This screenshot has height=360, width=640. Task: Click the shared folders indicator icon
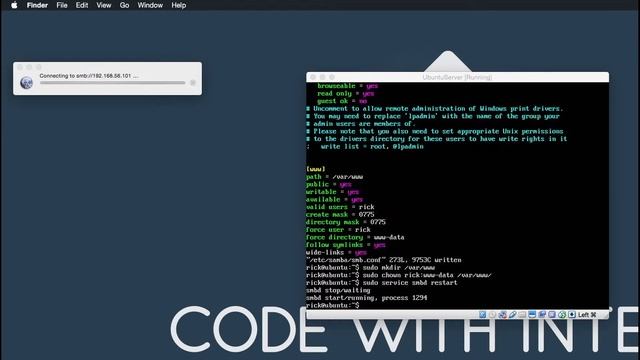[522, 315]
